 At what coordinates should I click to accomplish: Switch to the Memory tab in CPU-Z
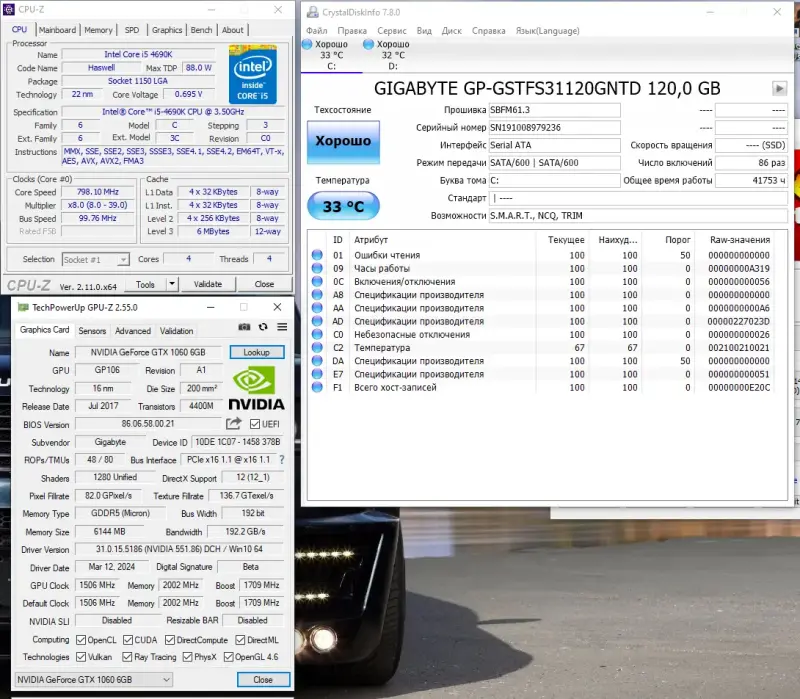tap(98, 30)
